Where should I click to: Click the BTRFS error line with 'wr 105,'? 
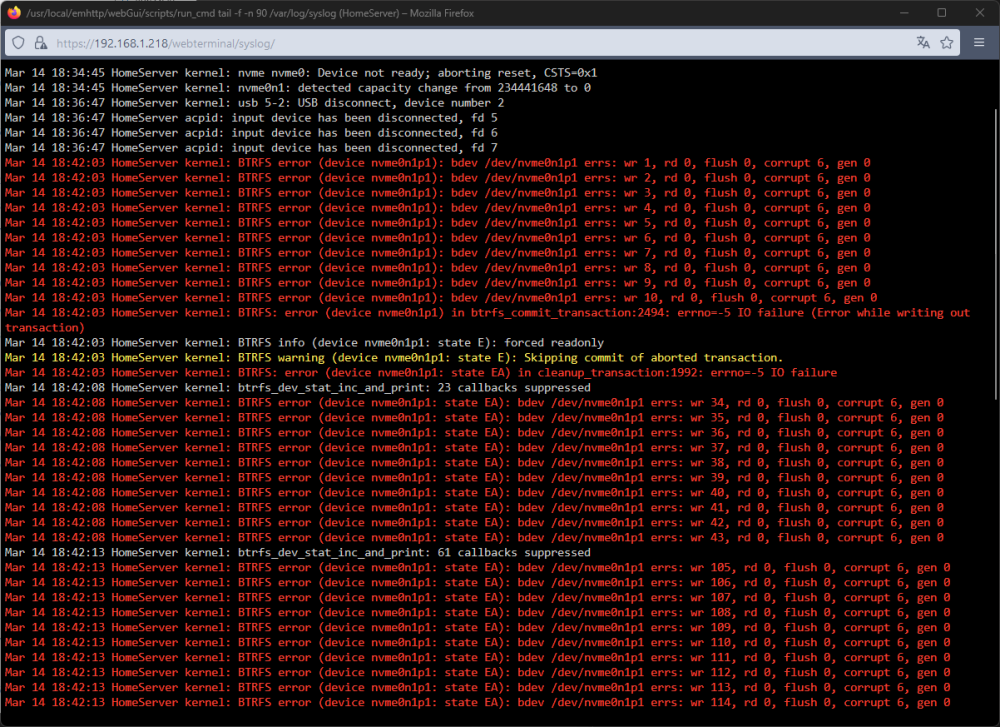point(478,568)
